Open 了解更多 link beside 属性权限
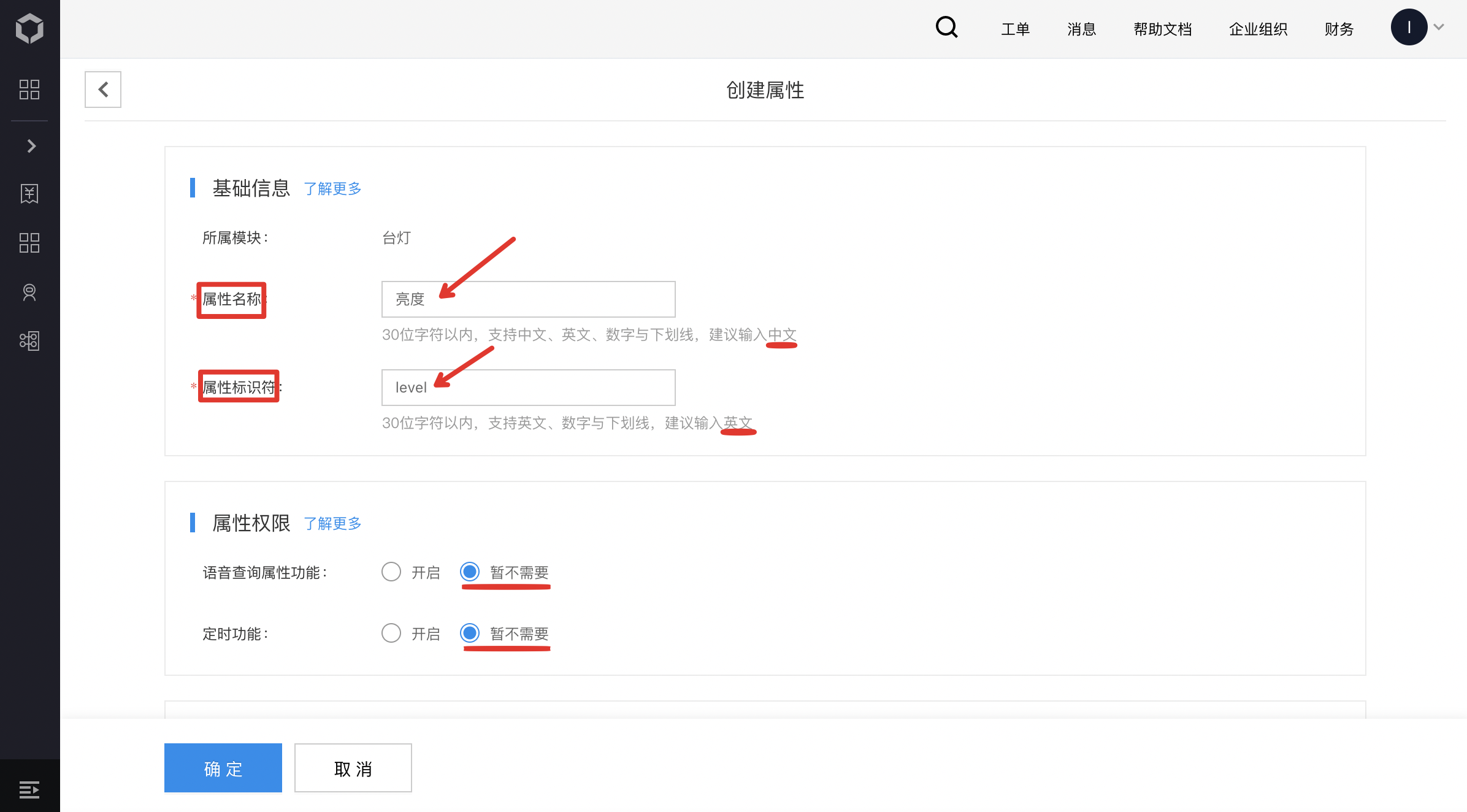The height and width of the screenshot is (812, 1467). [x=332, y=524]
